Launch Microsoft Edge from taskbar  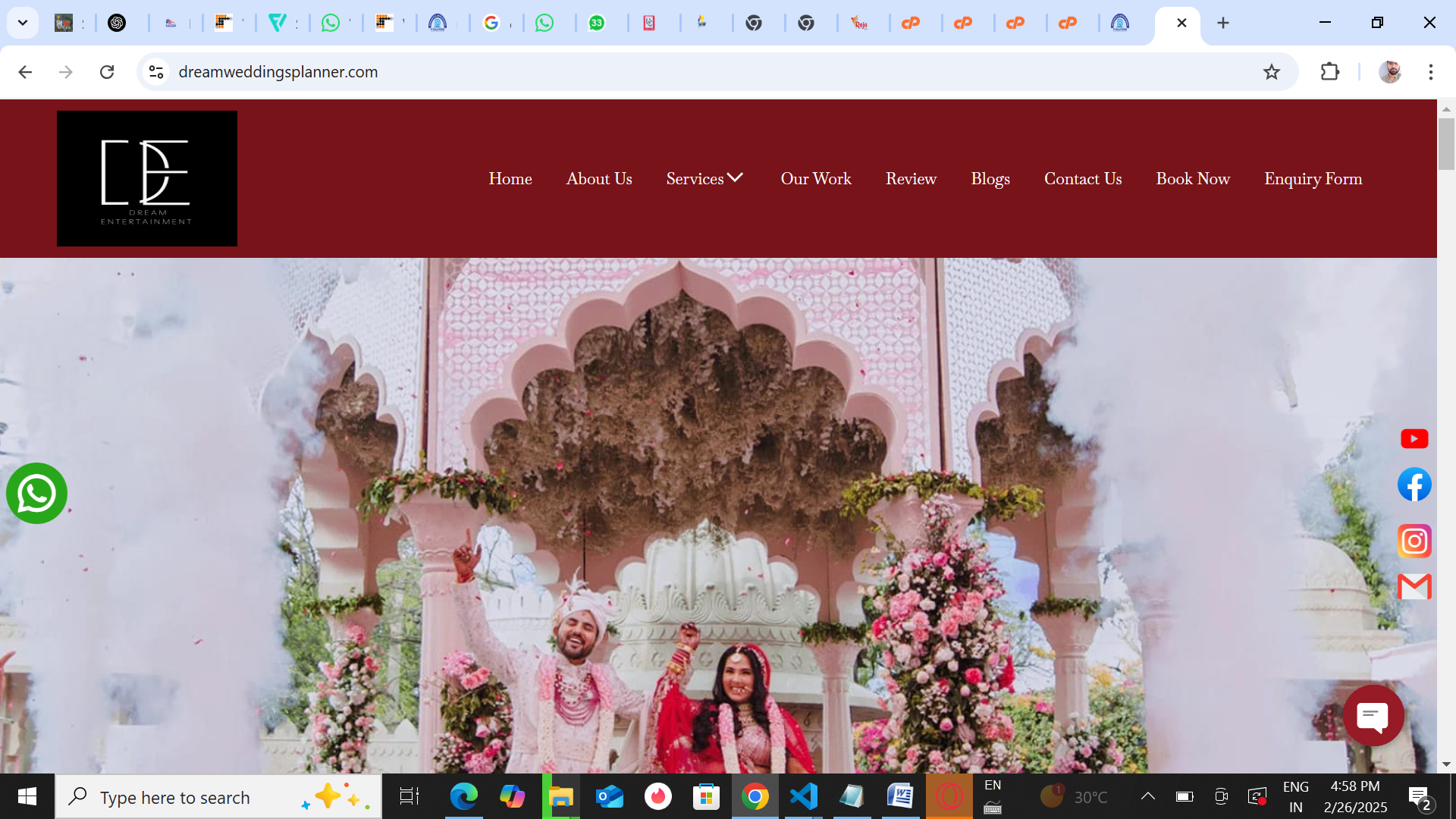point(464,796)
